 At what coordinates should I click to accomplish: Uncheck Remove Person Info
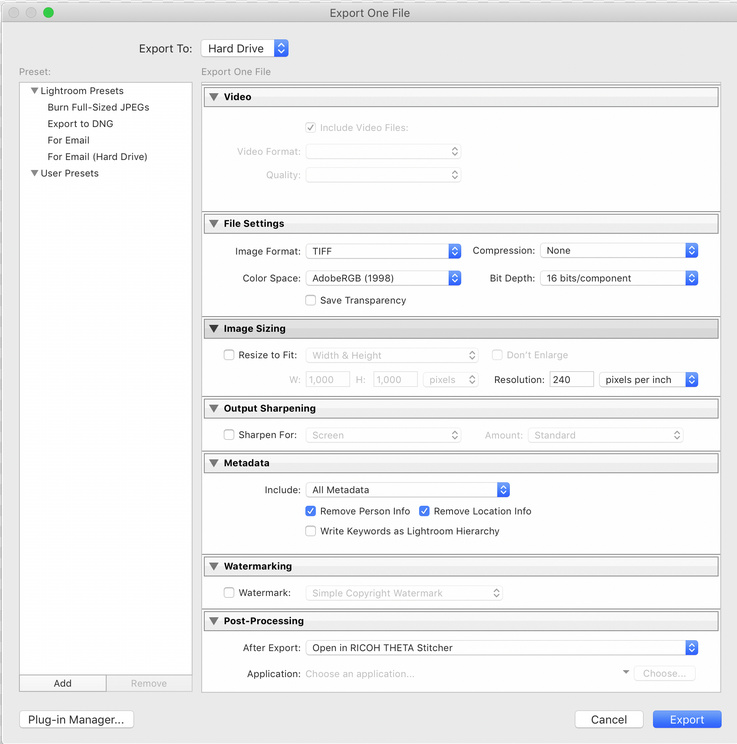(x=310, y=511)
